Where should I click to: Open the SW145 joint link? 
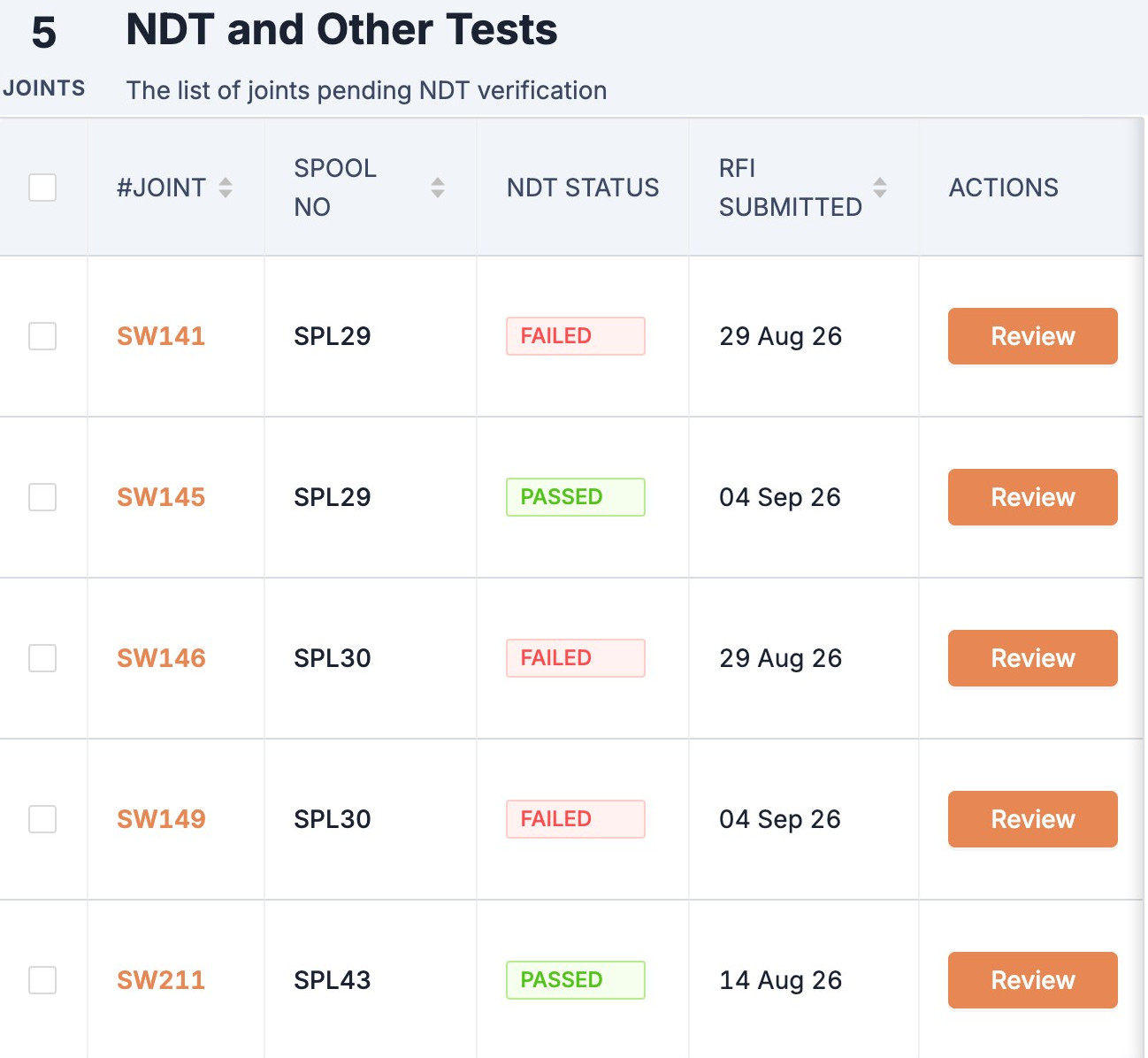point(161,497)
